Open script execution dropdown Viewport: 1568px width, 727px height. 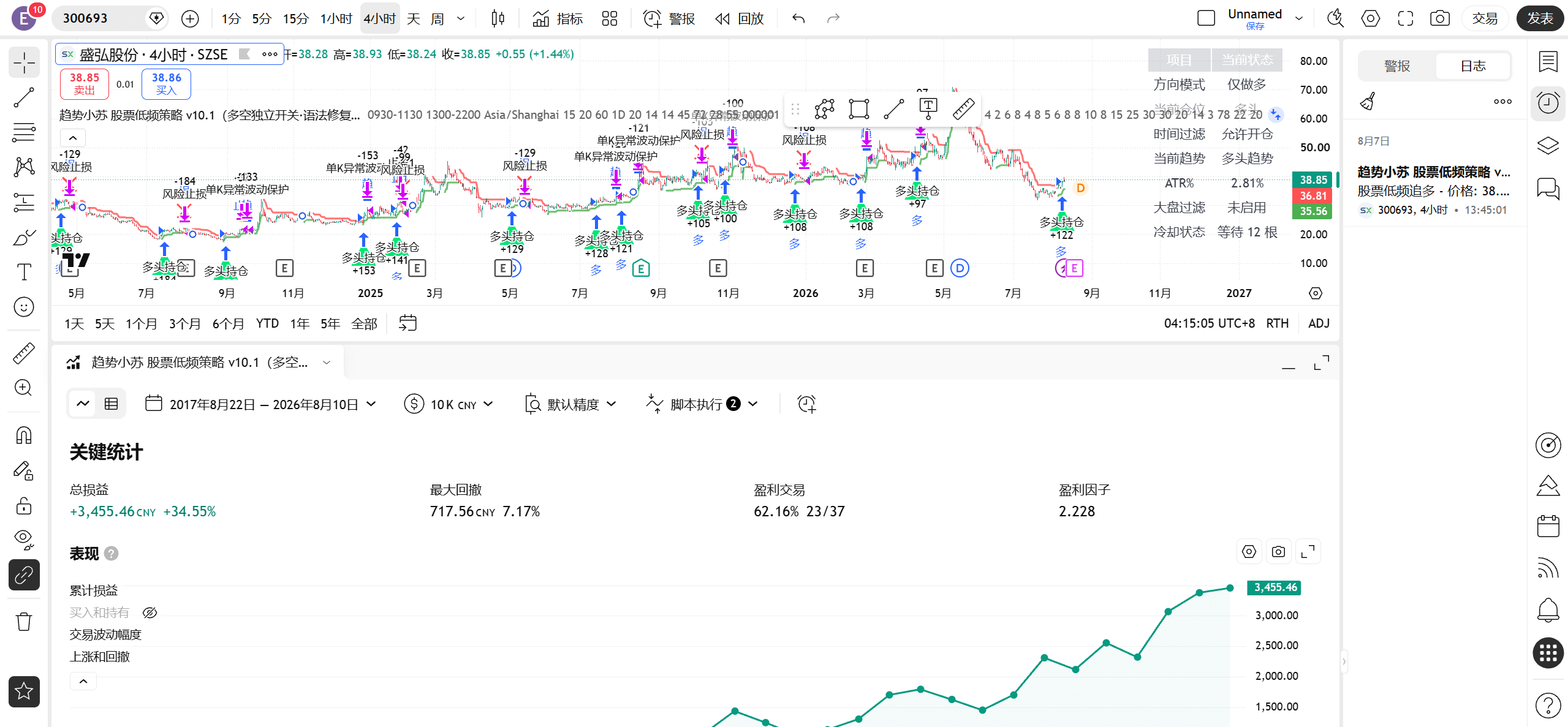[x=703, y=404]
